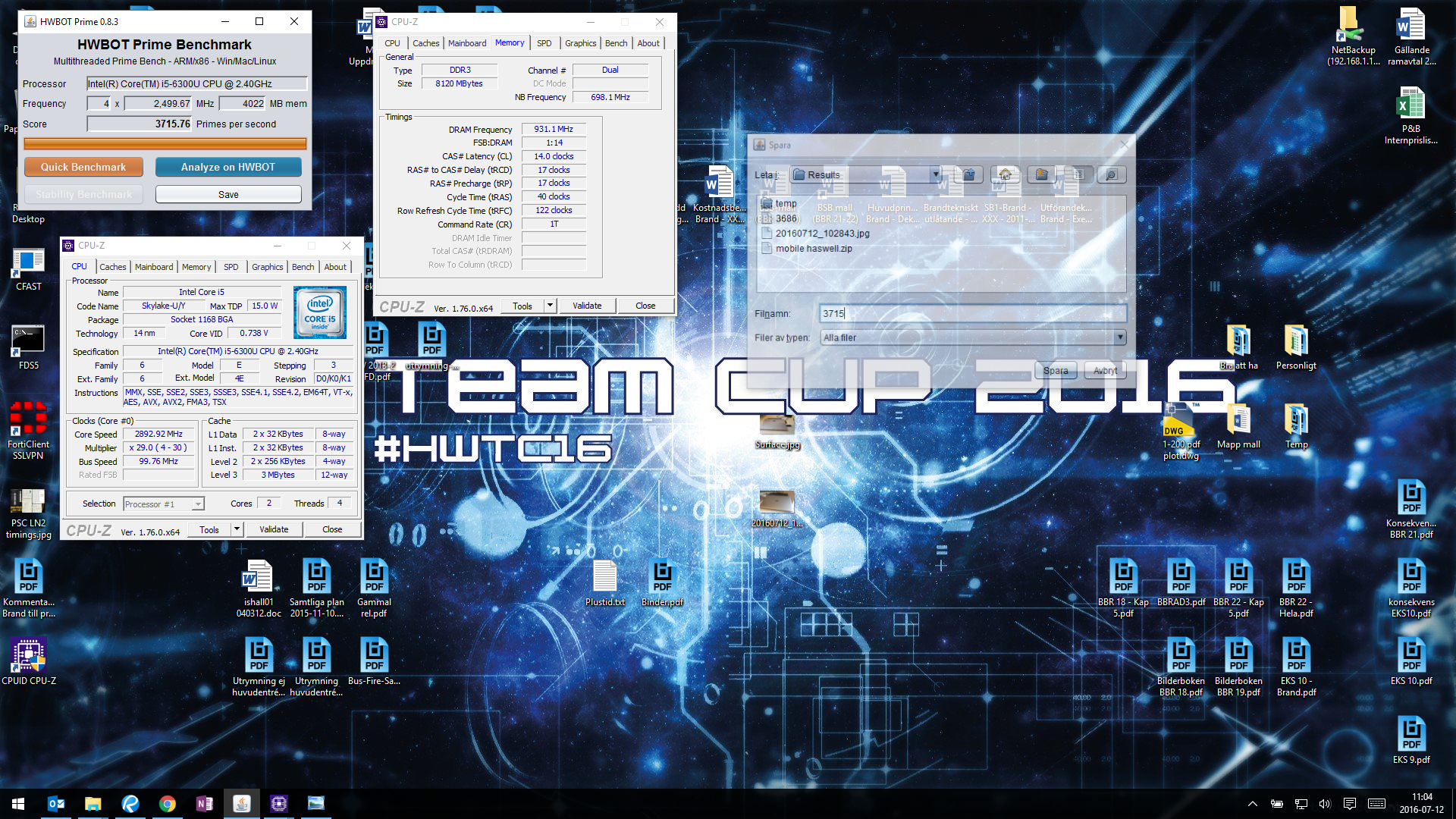The height and width of the screenshot is (819, 1456).
Task: Switch to Caches tab in CPU-Z Memory window
Action: tap(425, 43)
